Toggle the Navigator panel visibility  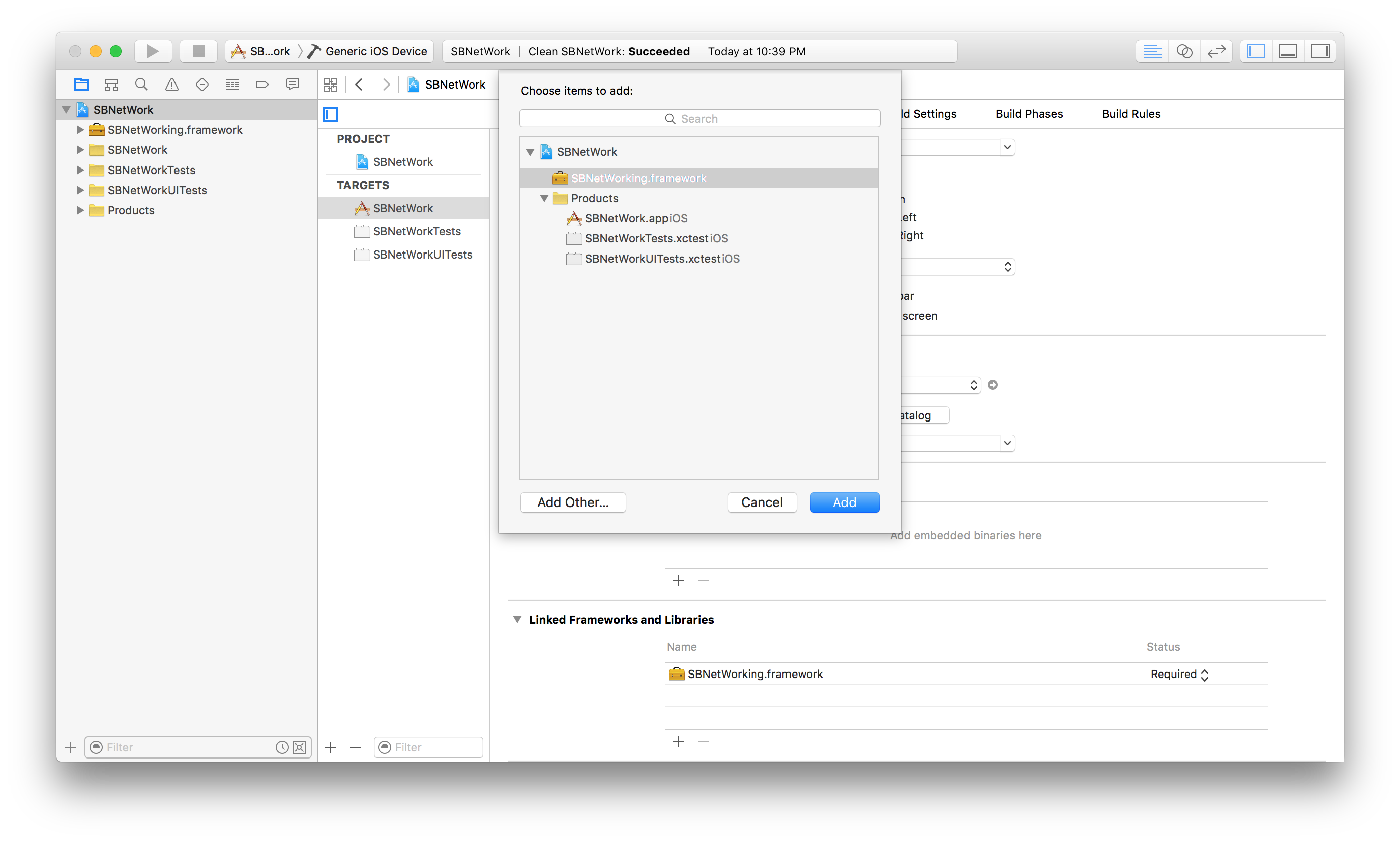coord(1256,51)
